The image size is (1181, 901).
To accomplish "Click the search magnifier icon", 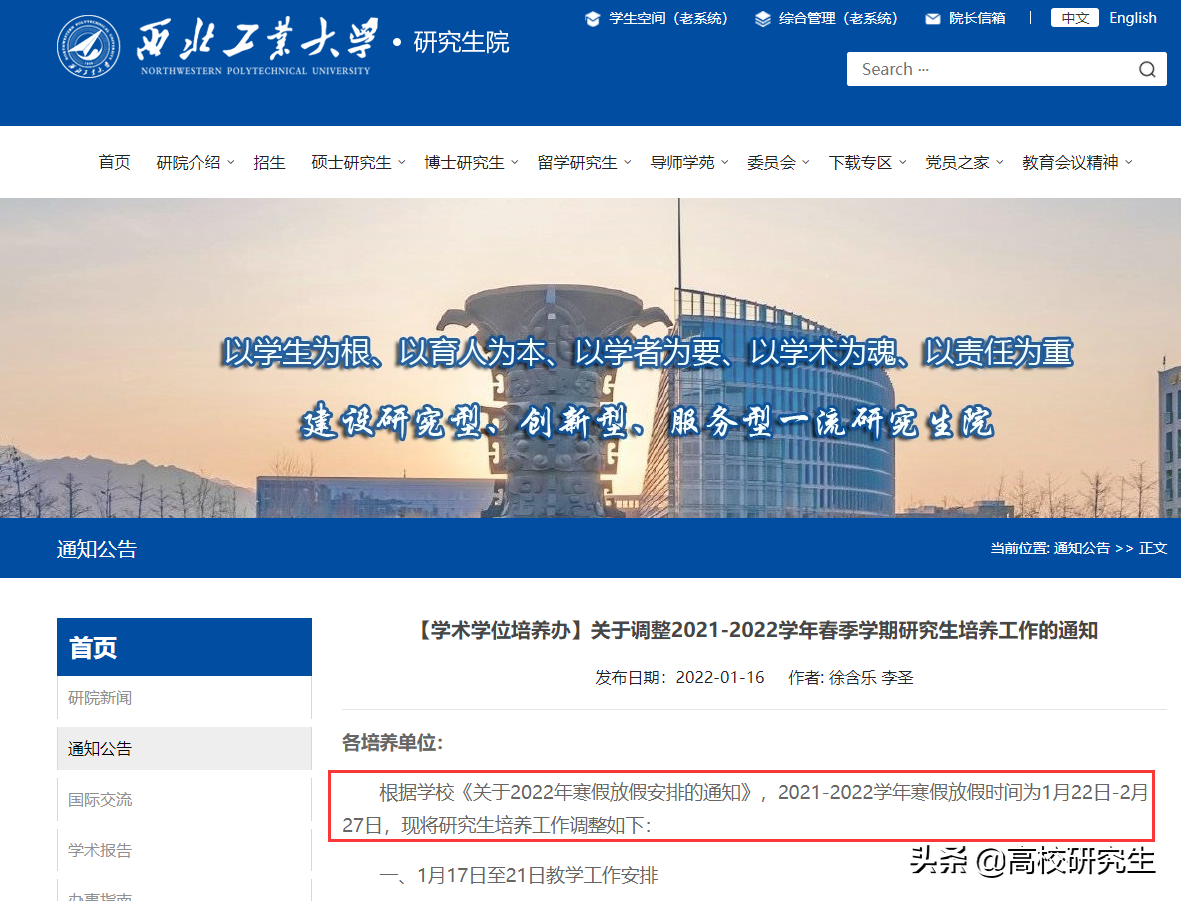I will 1146,69.
